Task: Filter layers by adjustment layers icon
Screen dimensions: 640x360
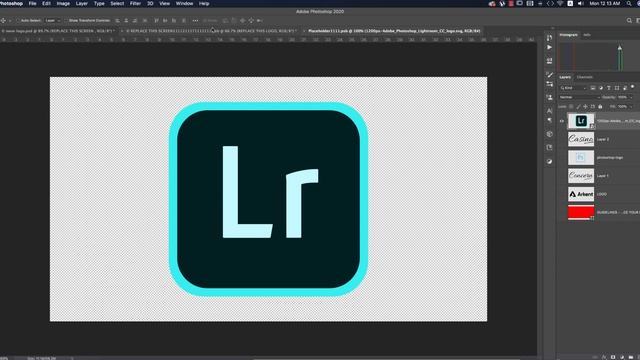Action: click(x=601, y=88)
